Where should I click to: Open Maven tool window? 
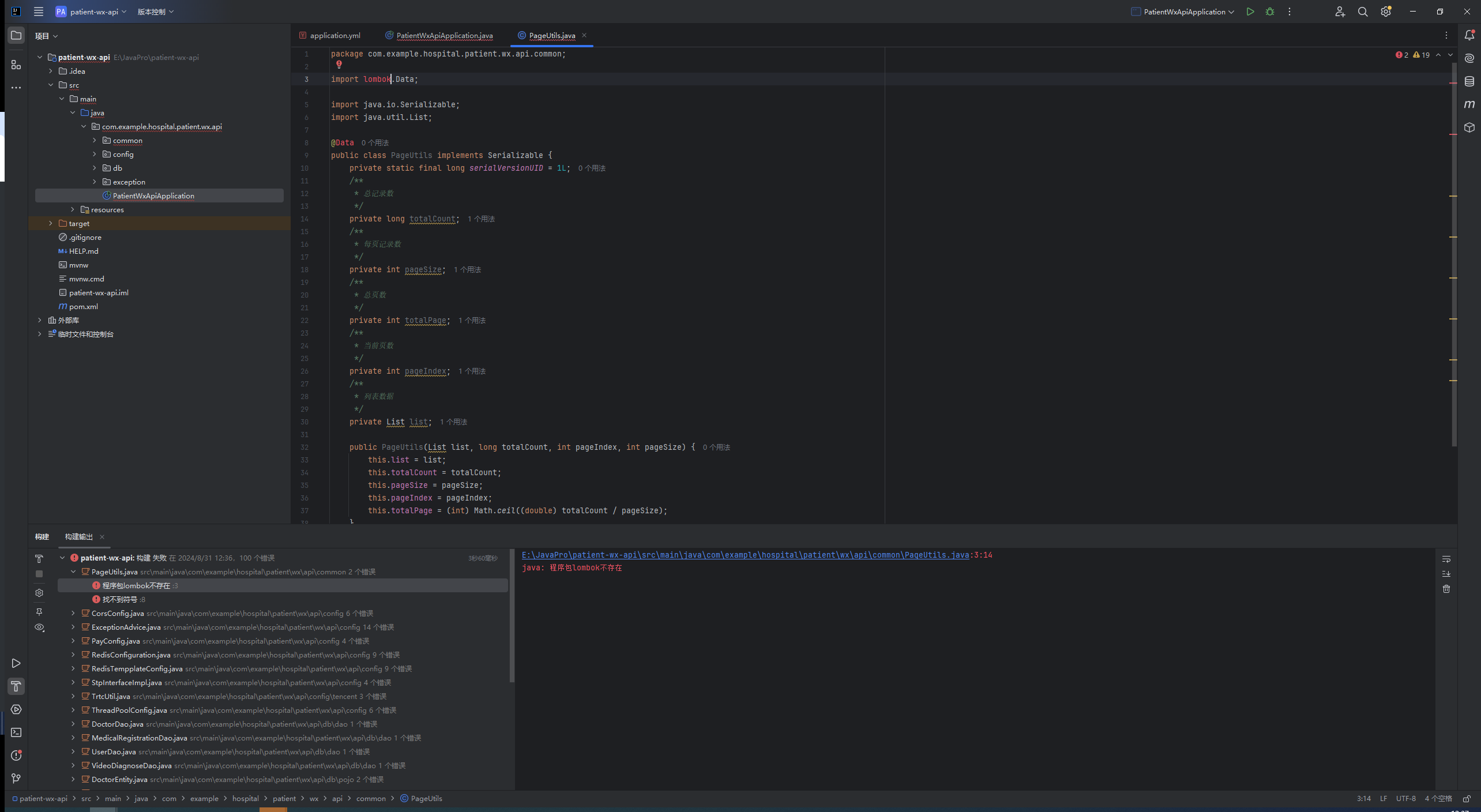pyautogui.click(x=1469, y=104)
